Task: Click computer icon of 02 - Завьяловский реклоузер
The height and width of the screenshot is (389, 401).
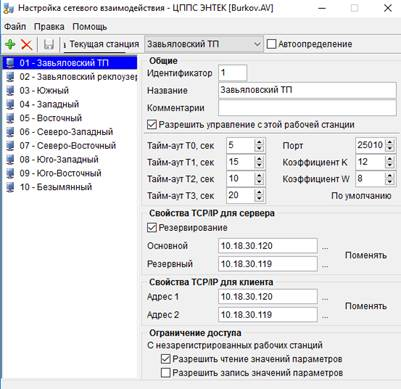Action: [x=10, y=77]
